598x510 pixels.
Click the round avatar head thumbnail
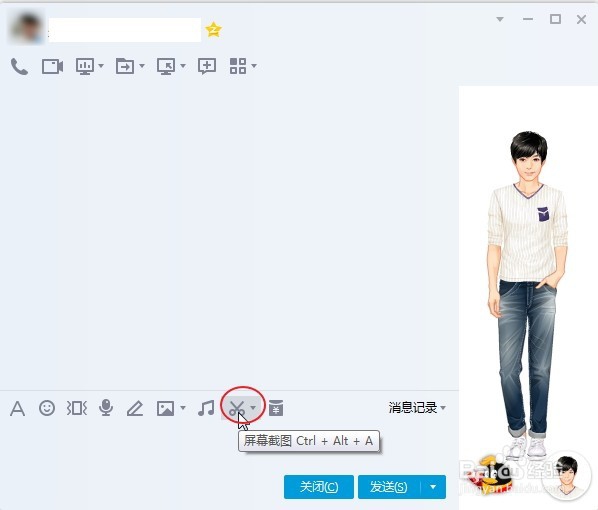[566, 475]
